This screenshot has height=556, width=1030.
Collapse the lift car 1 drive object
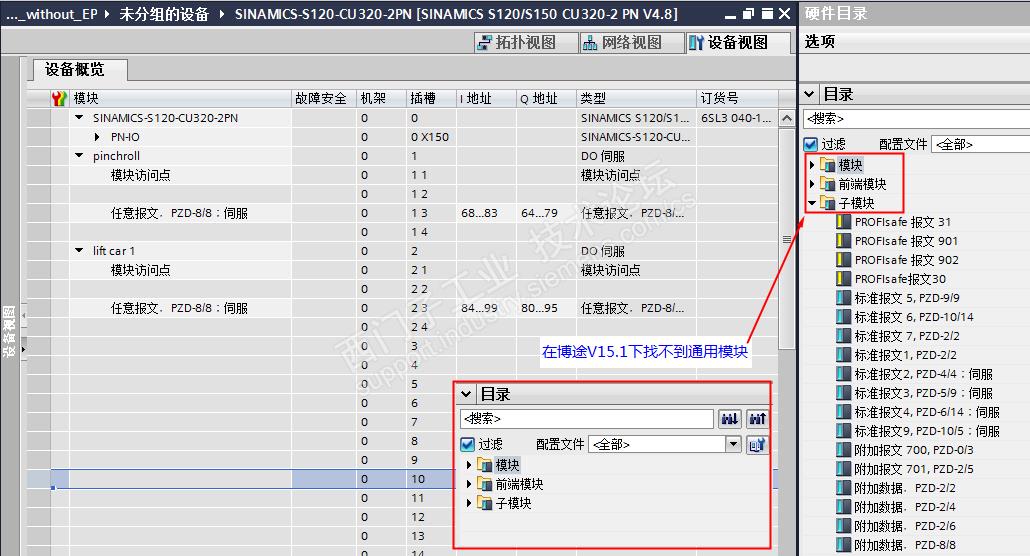point(79,250)
